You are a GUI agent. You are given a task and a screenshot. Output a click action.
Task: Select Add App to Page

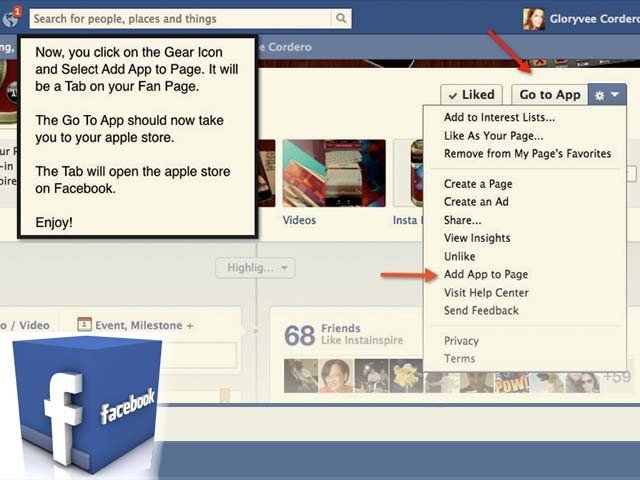click(x=486, y=274)
